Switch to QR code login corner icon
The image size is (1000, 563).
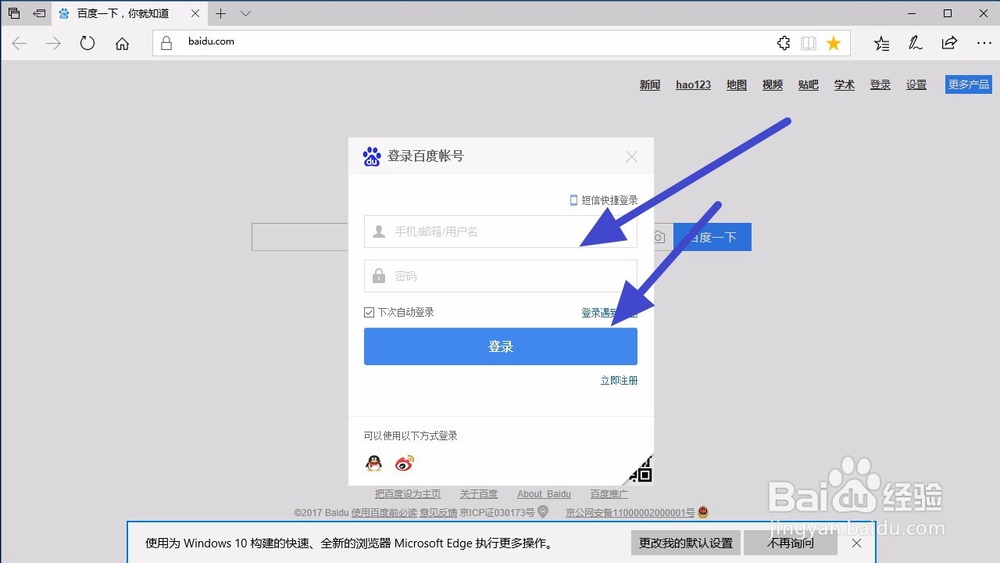640,471
